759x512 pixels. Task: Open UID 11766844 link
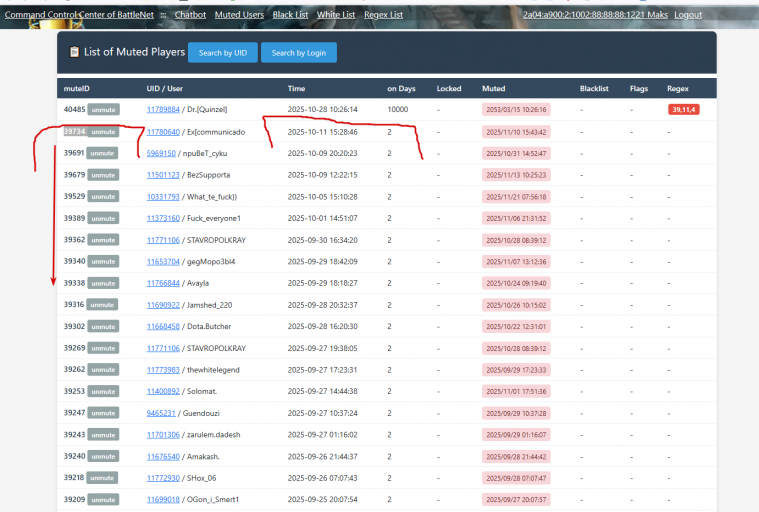[x=163, y=283]
